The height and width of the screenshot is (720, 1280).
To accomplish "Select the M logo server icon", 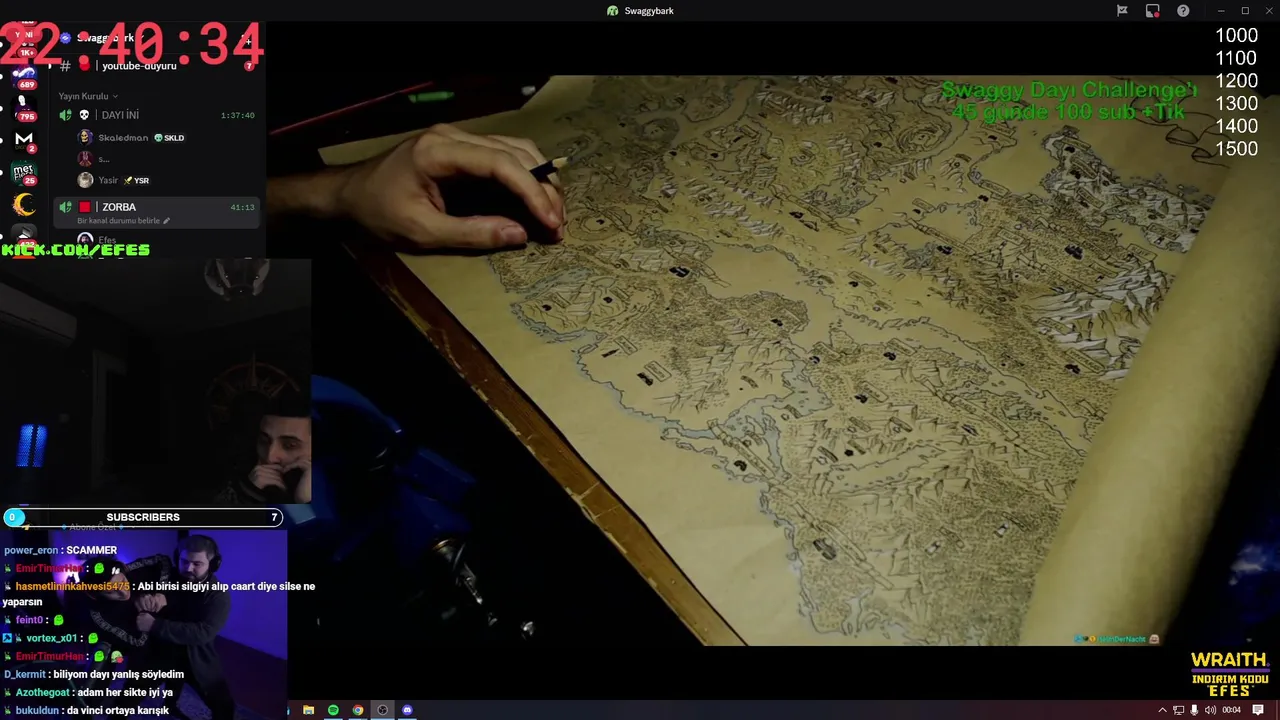I will pos(24,139).
